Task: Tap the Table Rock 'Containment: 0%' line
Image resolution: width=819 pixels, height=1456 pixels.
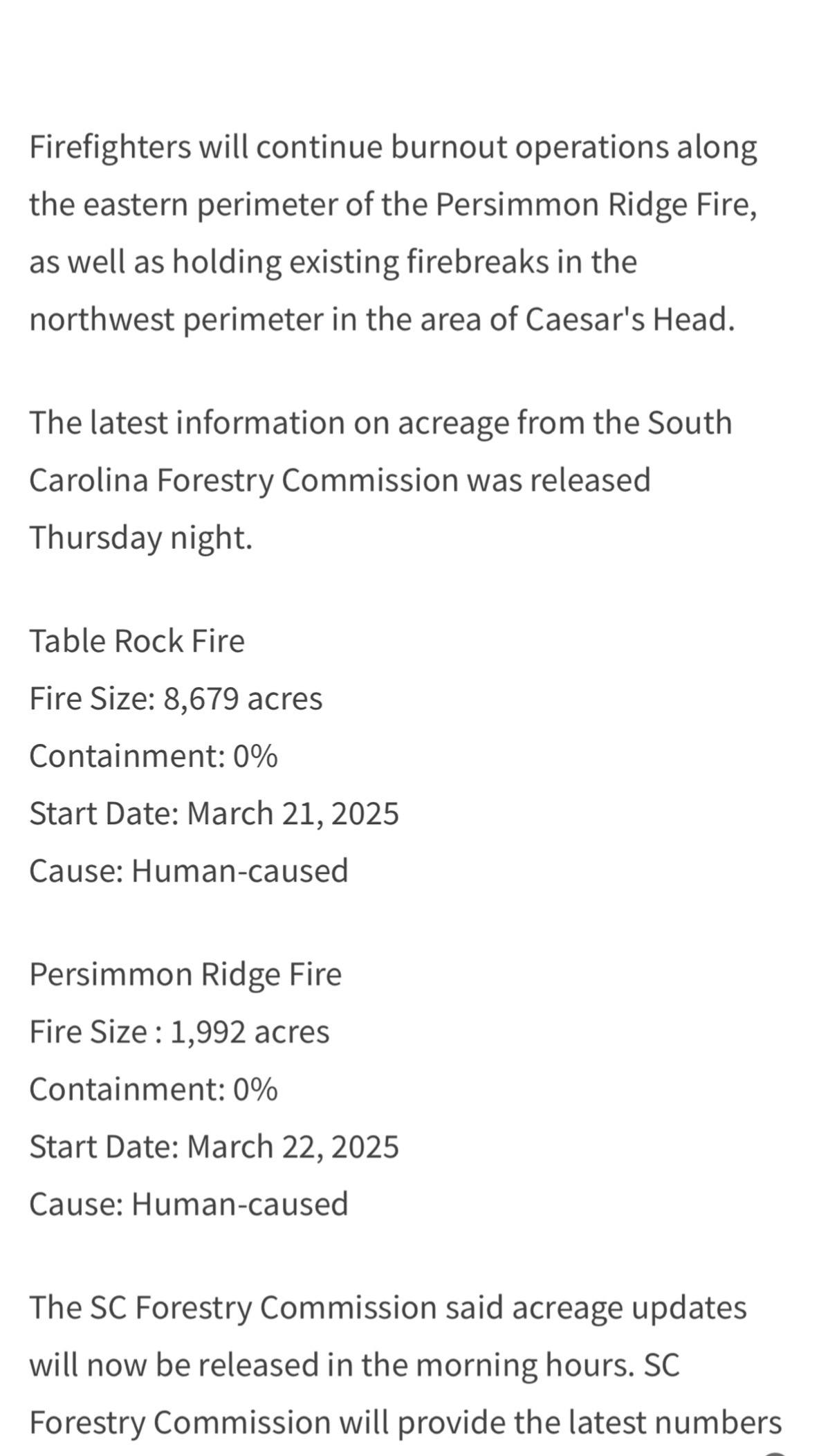Action: pos(154,756)
